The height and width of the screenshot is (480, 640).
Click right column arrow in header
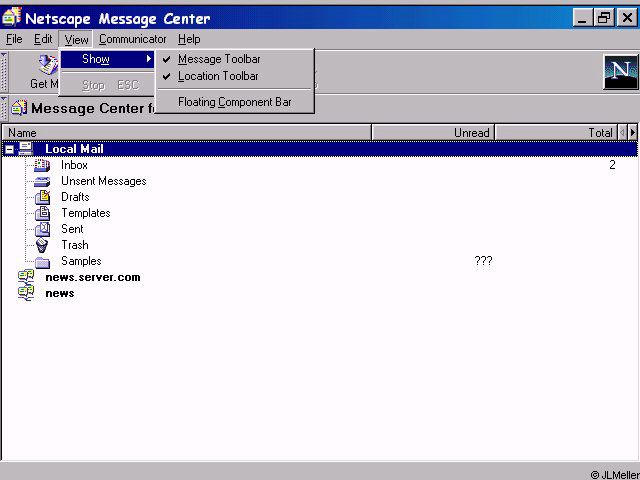coord(633,133)
